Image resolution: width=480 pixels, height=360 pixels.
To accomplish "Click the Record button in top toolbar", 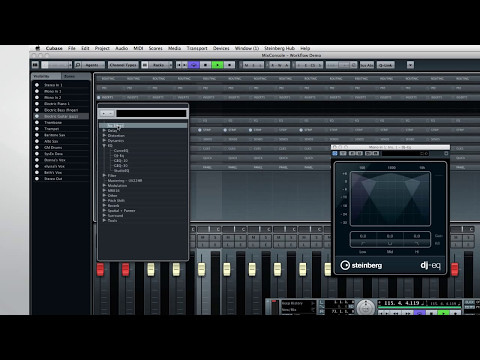I will click(x=229, y=65).
